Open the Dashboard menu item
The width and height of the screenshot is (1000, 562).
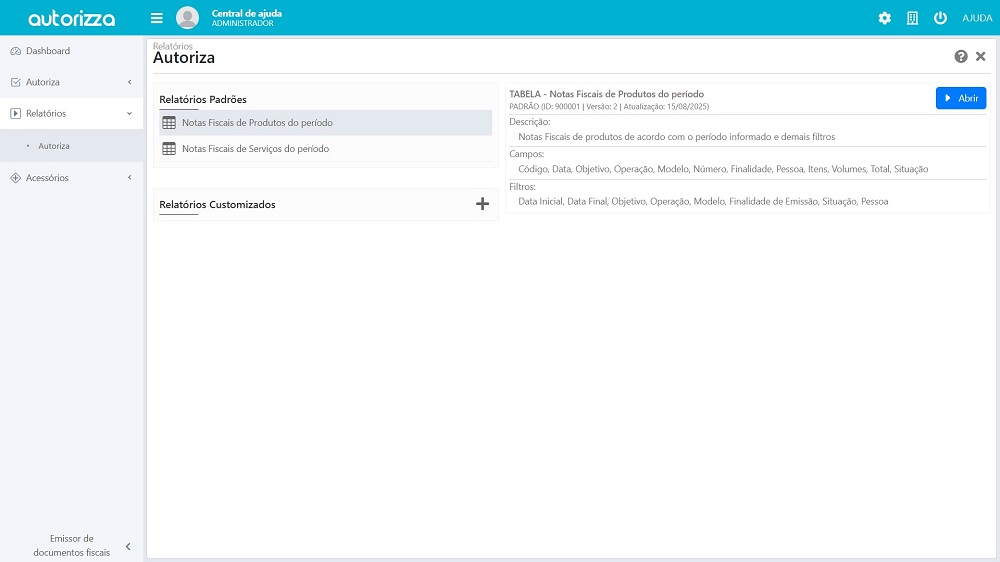point(48,51)
